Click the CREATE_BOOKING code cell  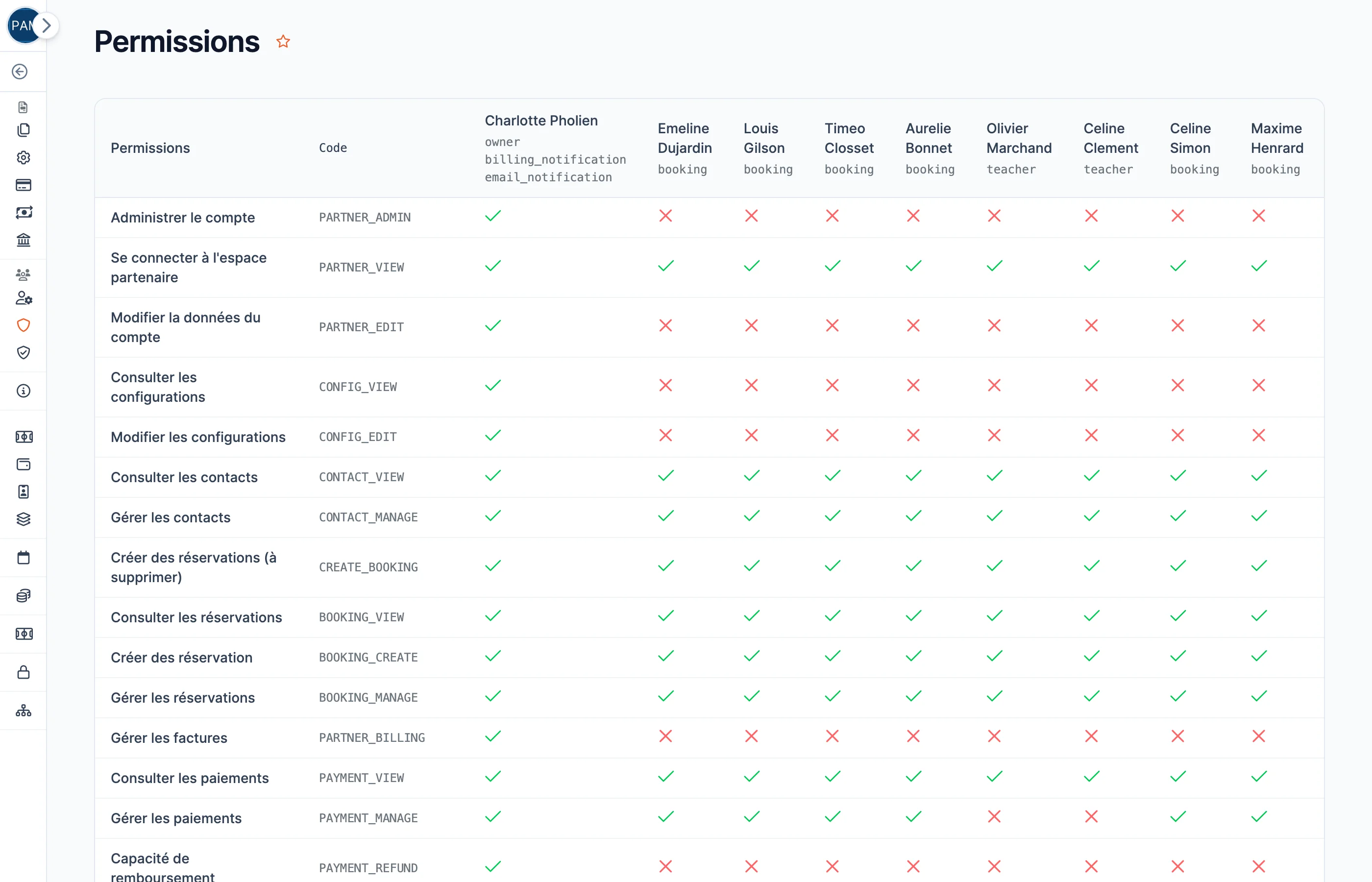[x=368, y=567]
